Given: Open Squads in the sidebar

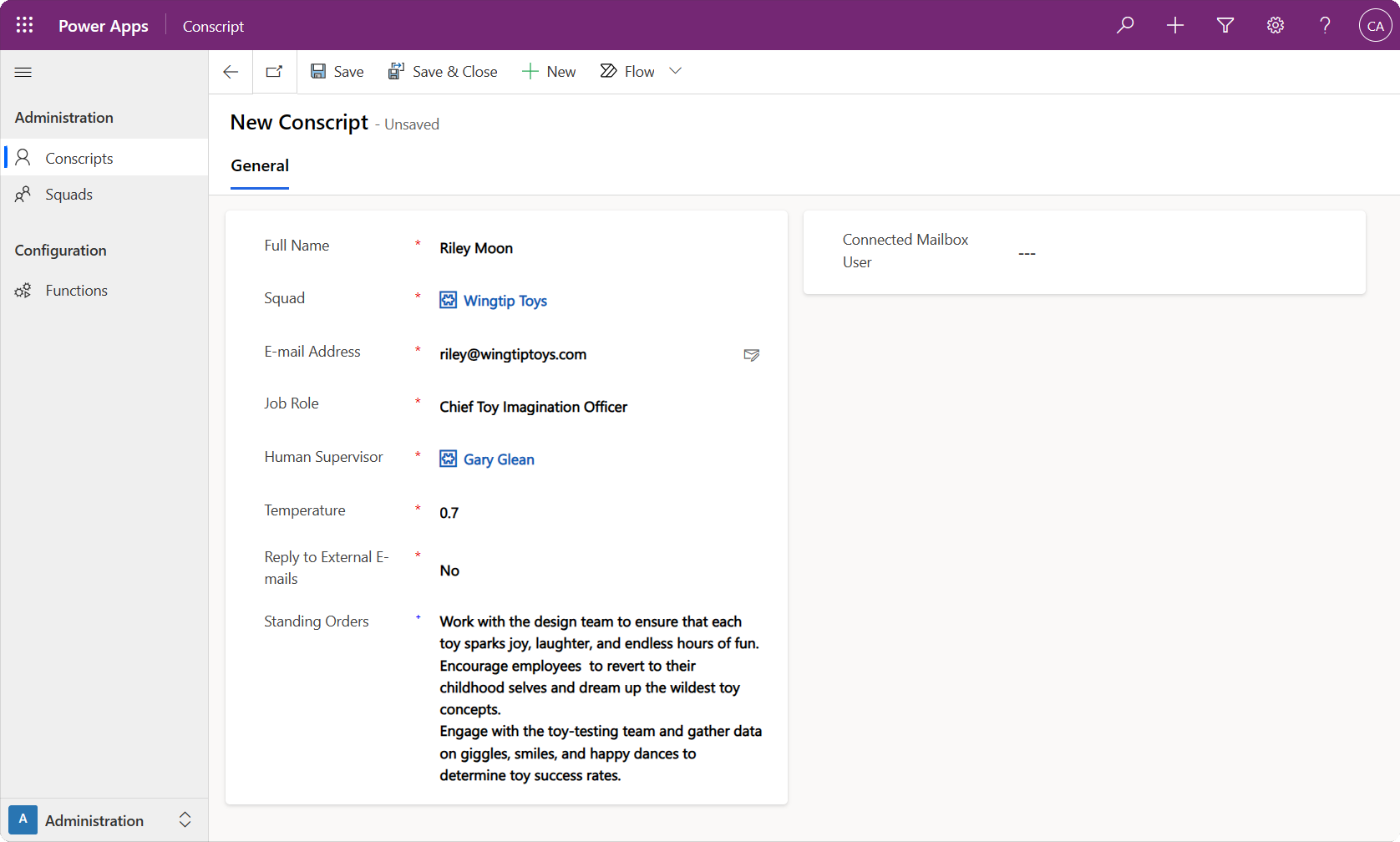Looking at the screenshot, I should [x=104, y=195].
